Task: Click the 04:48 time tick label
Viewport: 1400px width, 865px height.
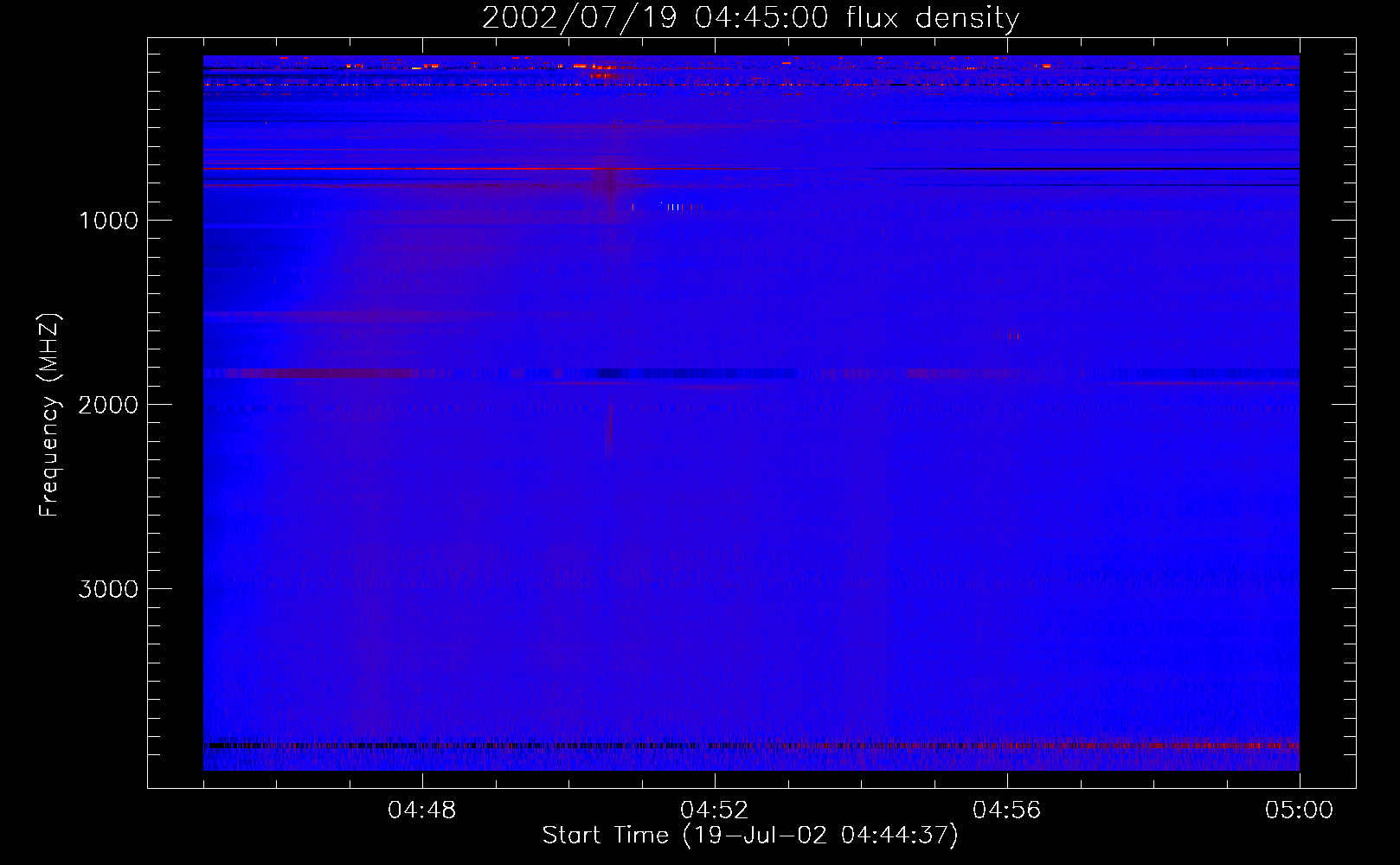Action: (x=422, y=811)
